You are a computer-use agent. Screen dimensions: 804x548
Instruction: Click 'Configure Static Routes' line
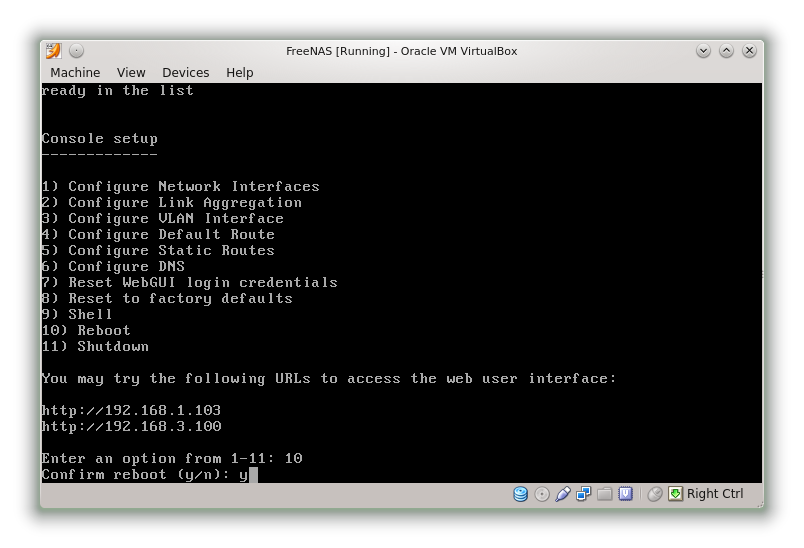pos(158,250)
